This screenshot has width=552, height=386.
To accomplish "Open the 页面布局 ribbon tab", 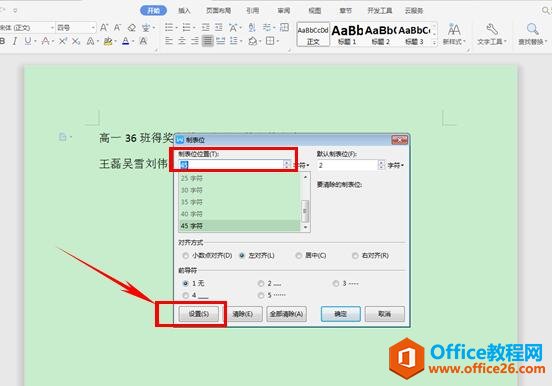I will (x=218, y=11).
